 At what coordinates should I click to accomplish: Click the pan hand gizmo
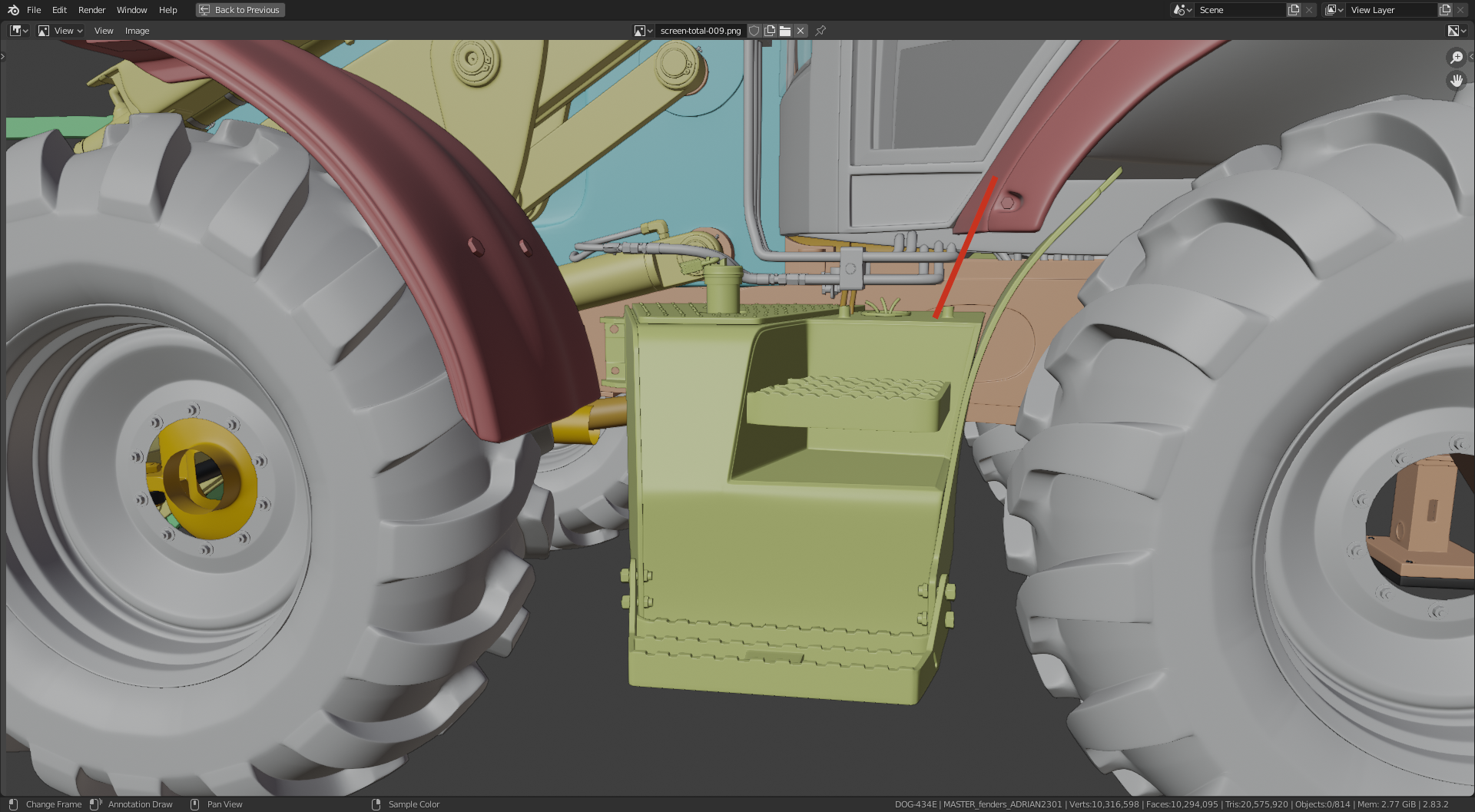click(1457, 81)
